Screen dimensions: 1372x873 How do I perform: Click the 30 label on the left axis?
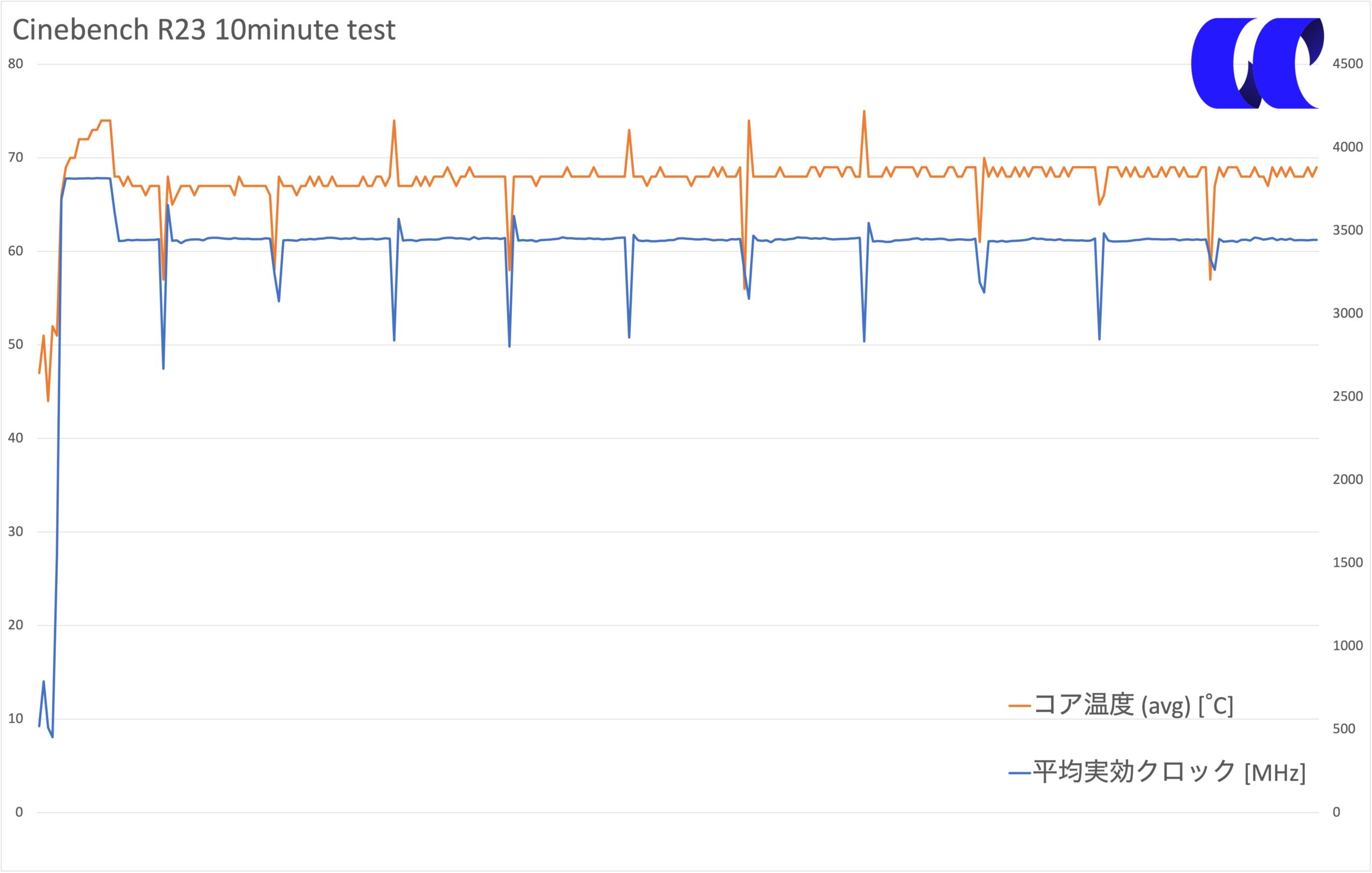(x=16, y=532)
